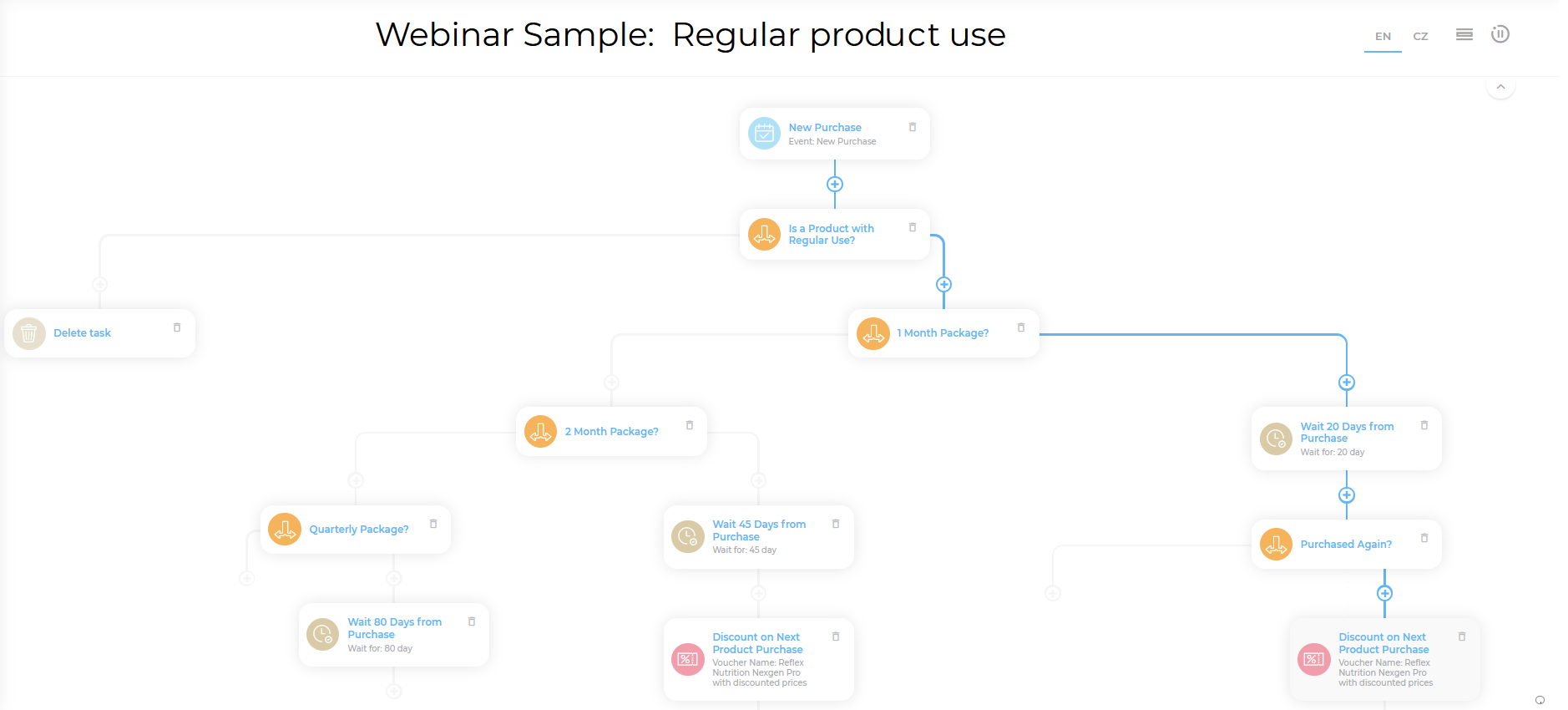Open the 2 Month Package? node
Screen dimensions: 1568x710
pyautogui.click(x=611, y=432)
